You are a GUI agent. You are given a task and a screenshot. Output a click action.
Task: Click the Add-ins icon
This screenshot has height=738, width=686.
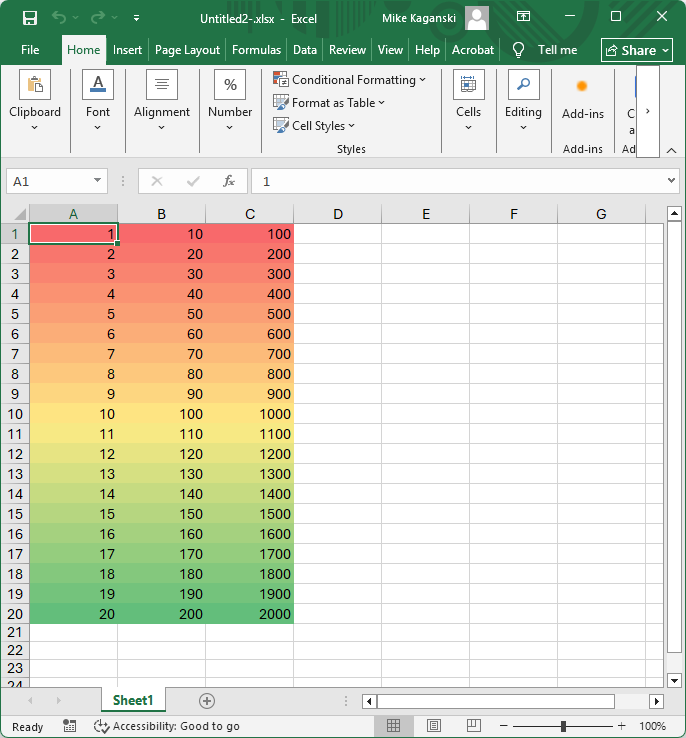pyautogui.click(x=582, y=87)
